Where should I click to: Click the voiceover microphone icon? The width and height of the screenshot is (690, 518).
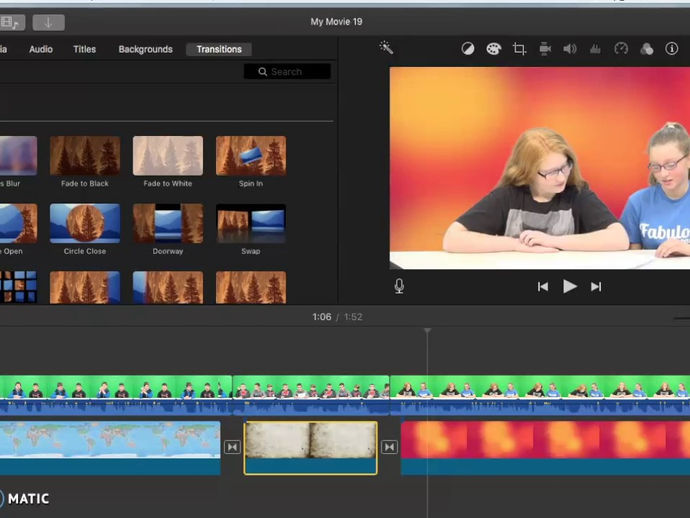[x=399, y=286]
